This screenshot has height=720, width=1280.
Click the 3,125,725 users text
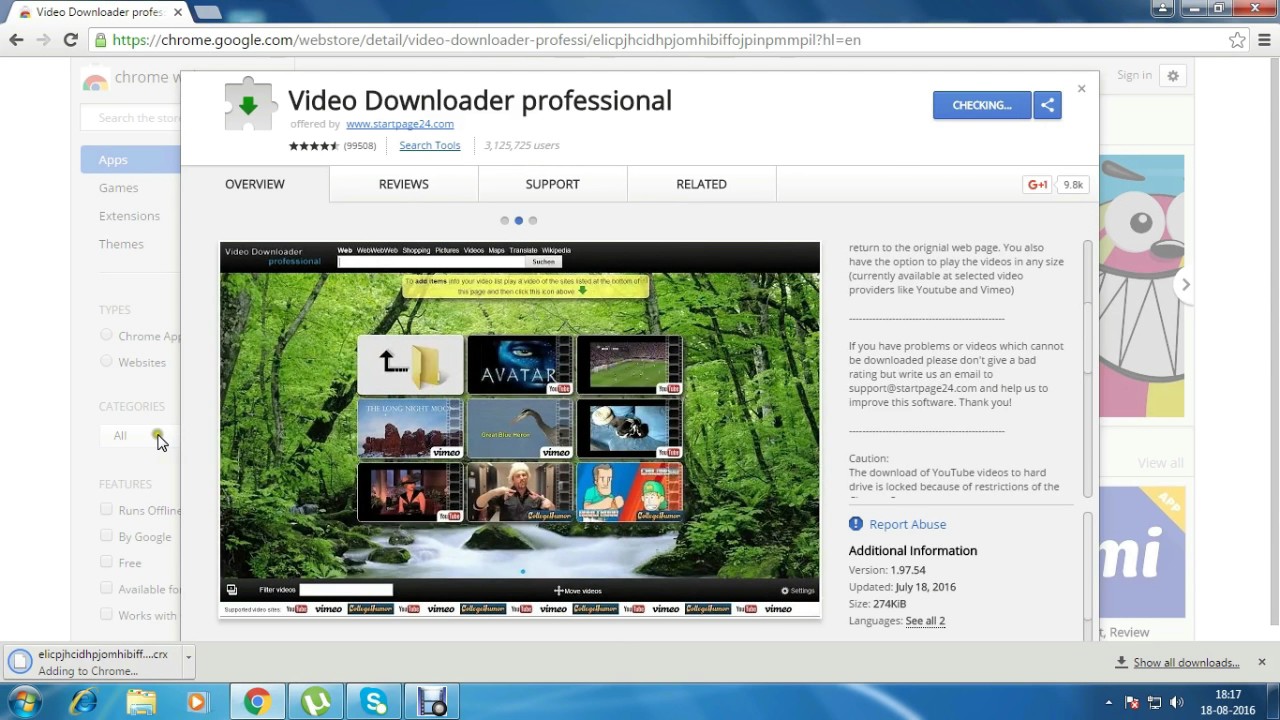tap(522, 145)
